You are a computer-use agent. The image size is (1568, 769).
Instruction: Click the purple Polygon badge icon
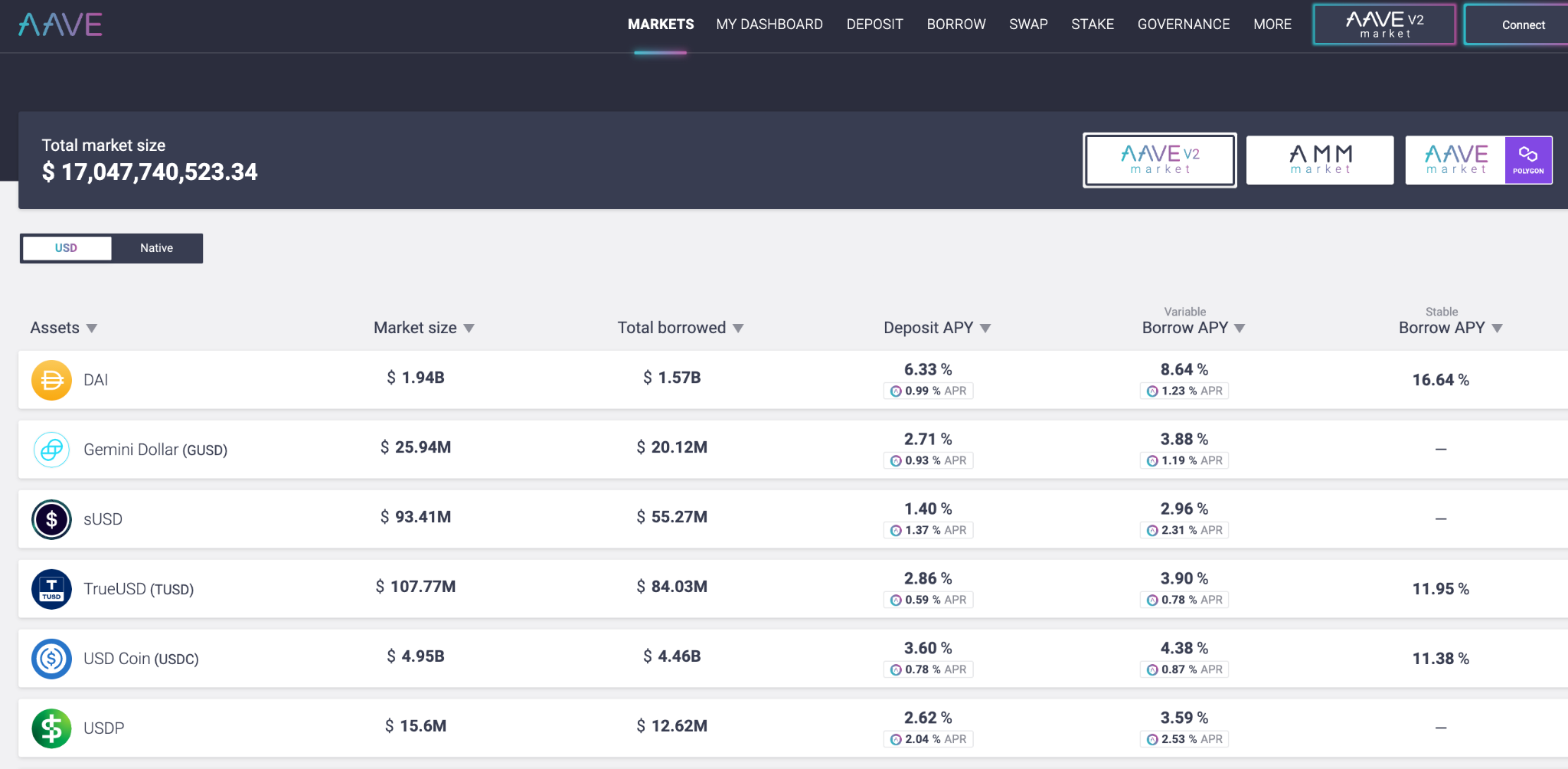coord(1528,160)
